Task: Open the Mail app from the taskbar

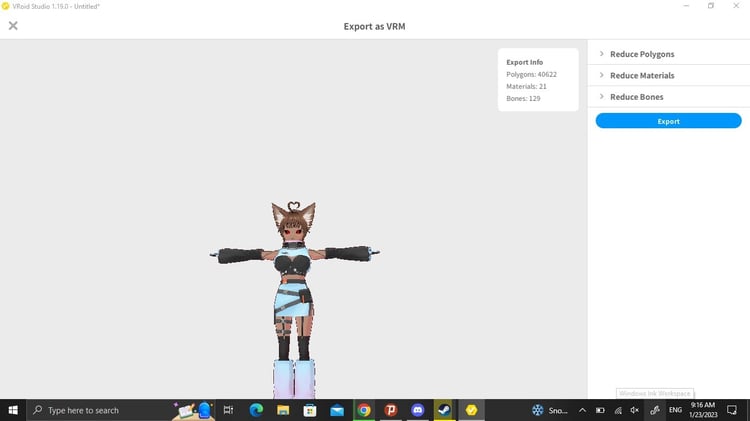Action: [x=337, y=410]
